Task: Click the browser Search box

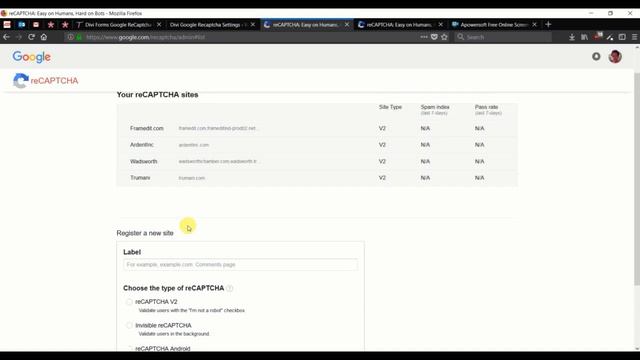Action: 503,37
